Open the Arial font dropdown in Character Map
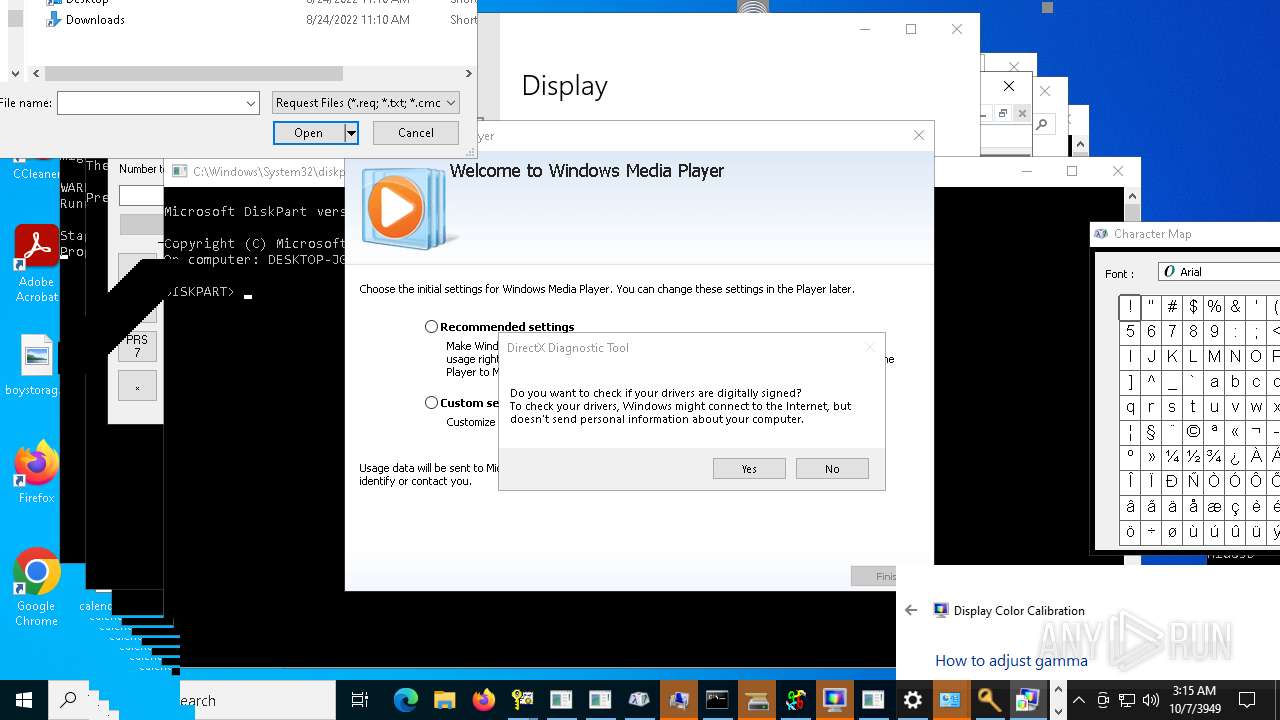This screenshot has width=1280, height=720. (x=1220, y=272)
